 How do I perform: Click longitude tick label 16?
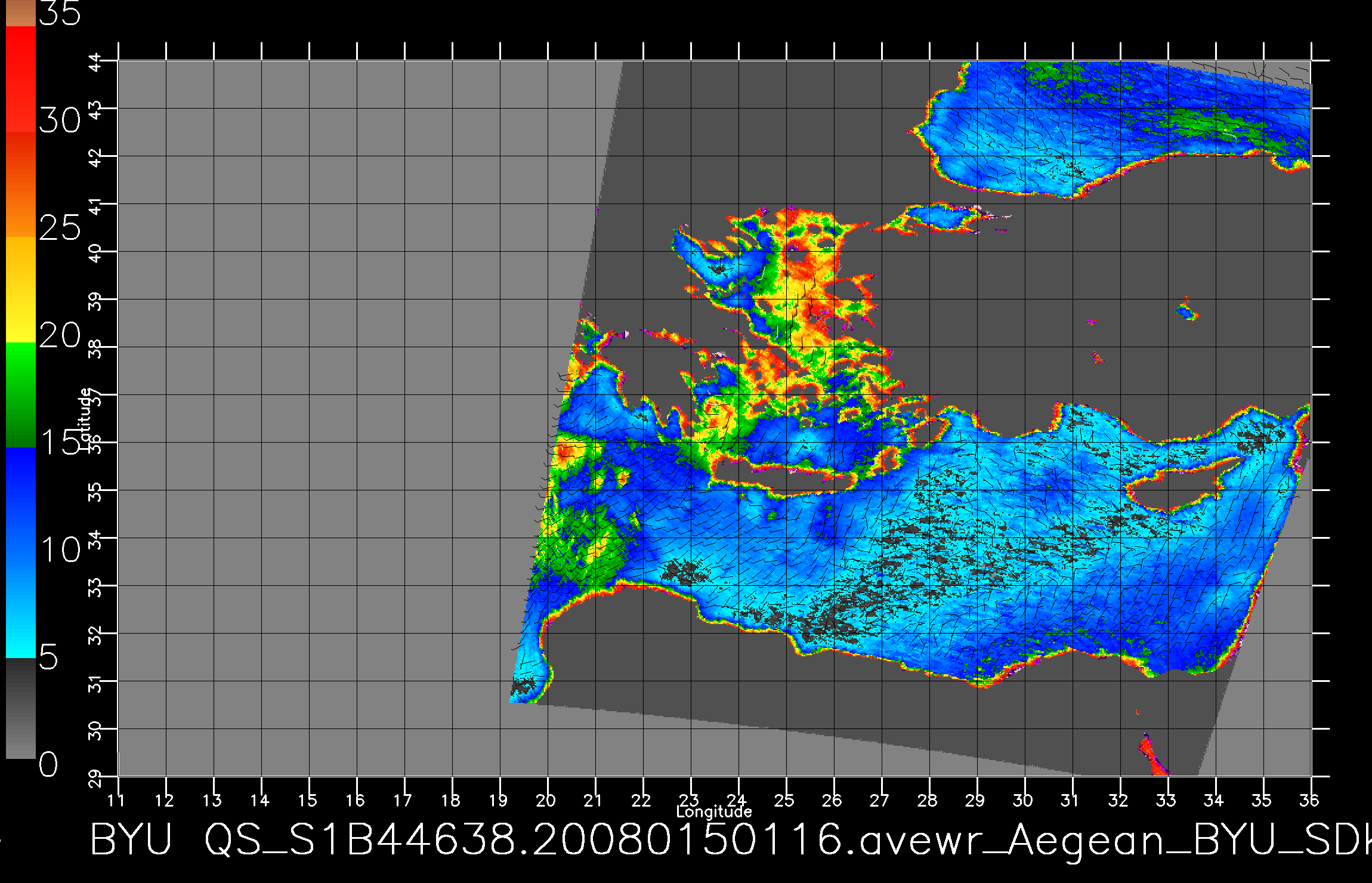(355, 801)
